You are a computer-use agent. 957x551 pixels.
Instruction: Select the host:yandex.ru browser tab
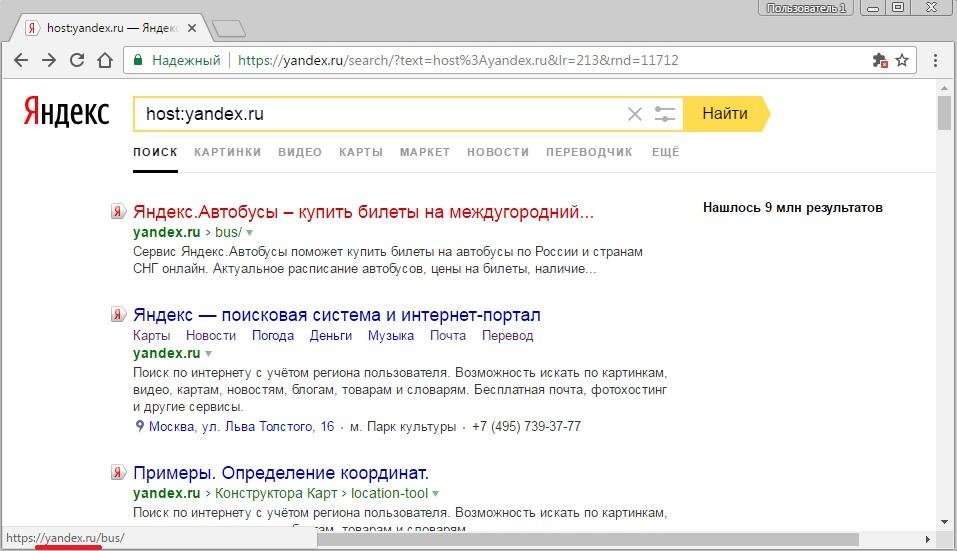pyautogui.click(x=110, y=28)
